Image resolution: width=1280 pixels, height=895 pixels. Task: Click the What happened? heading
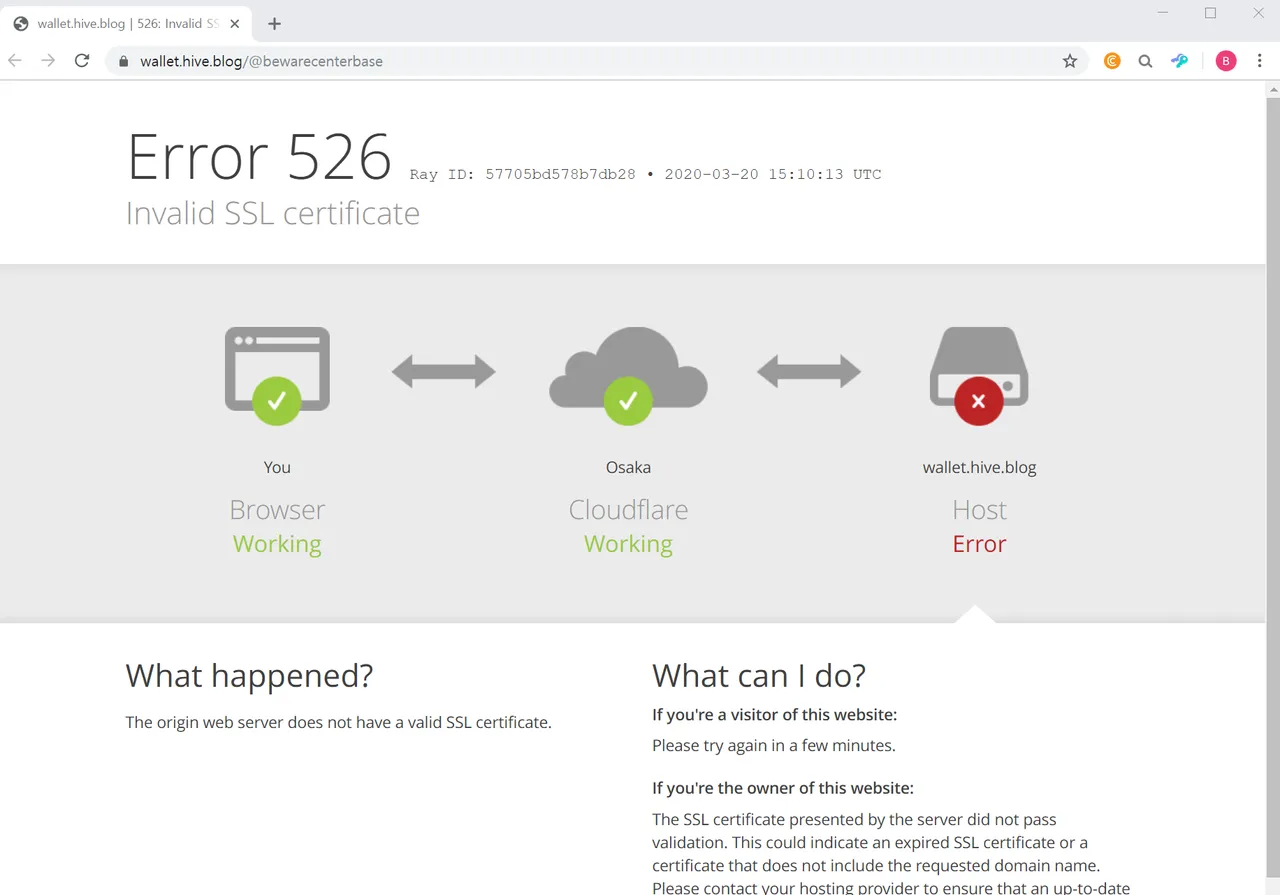[249, 676]
